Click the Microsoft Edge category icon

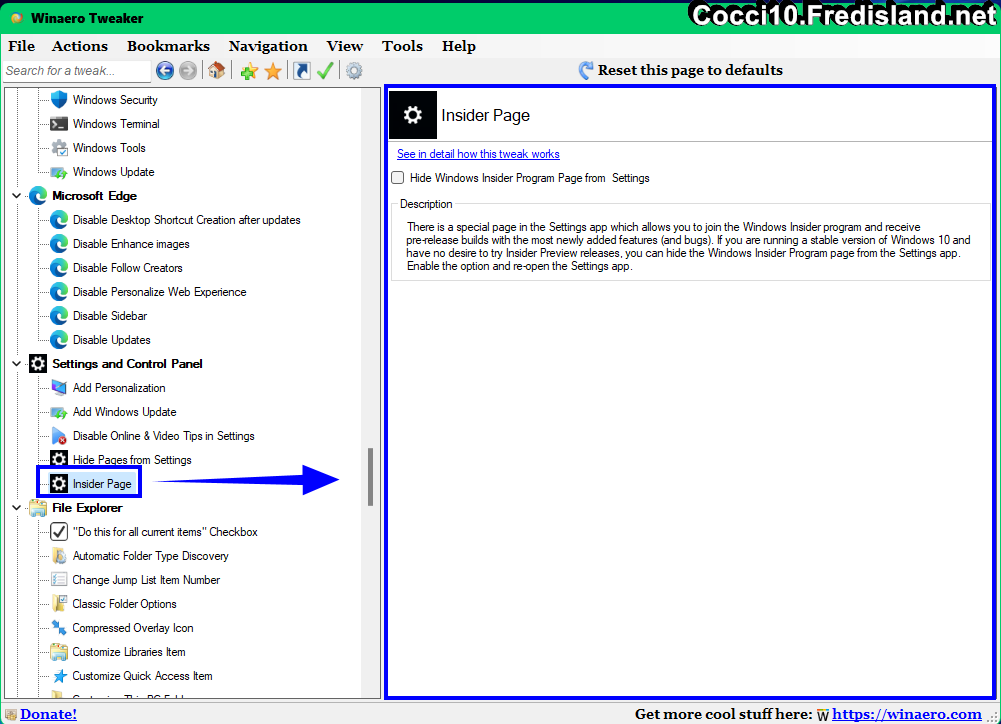point(38,195)
